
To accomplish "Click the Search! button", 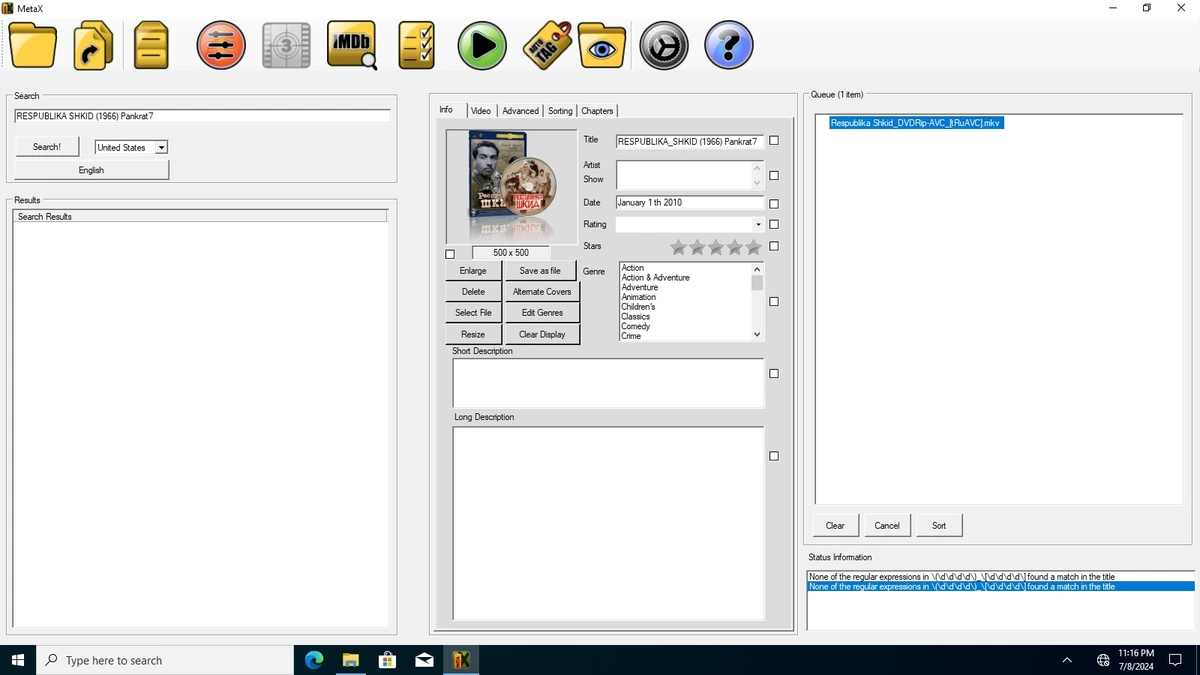I will coord(47,146).
